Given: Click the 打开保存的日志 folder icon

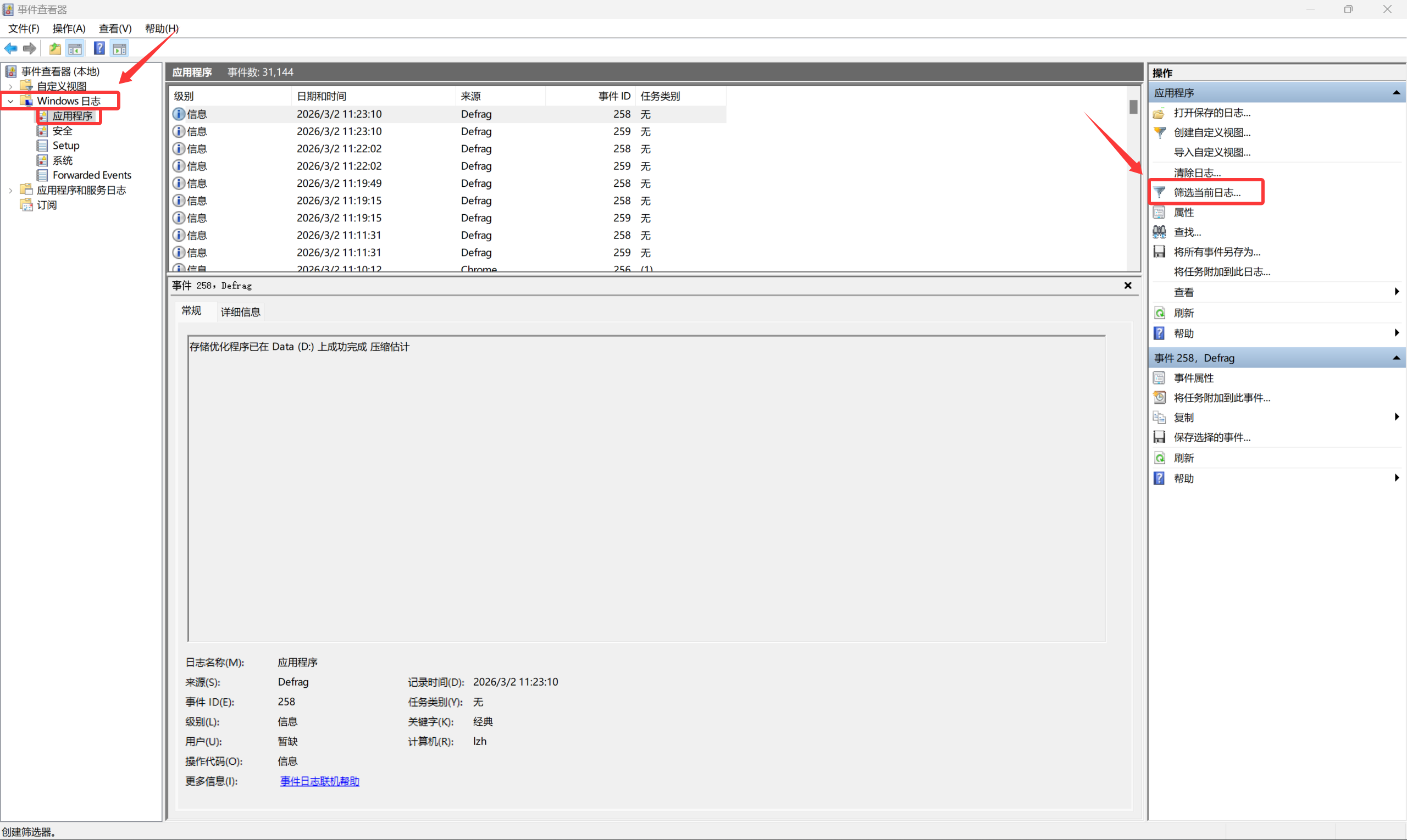Looking at the screenshot, I should pyautogui.click(x=1159, y=113).
